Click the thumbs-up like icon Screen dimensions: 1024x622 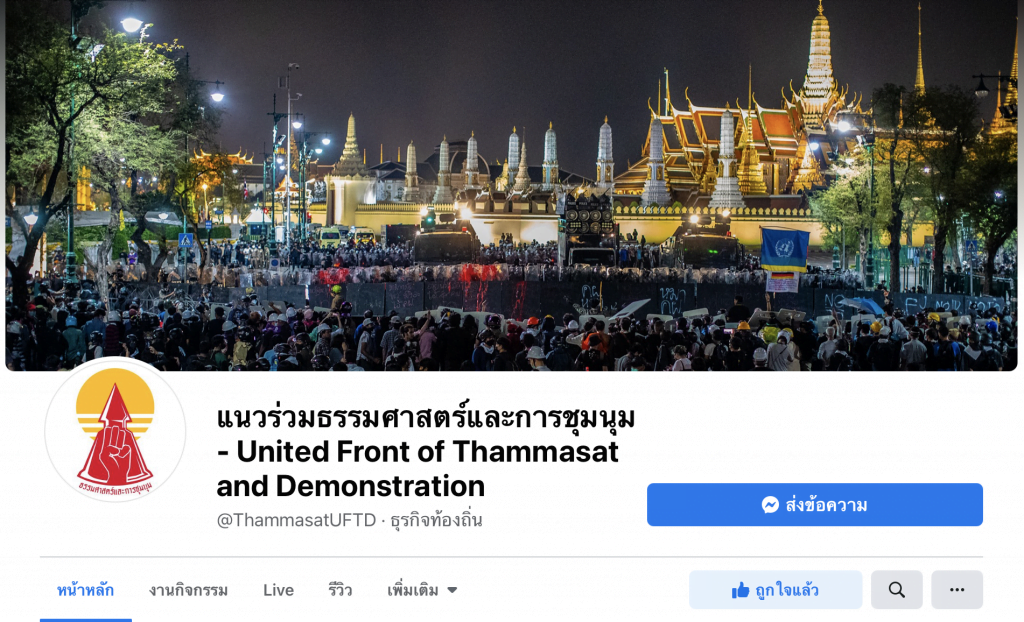(x=740, y=591)
